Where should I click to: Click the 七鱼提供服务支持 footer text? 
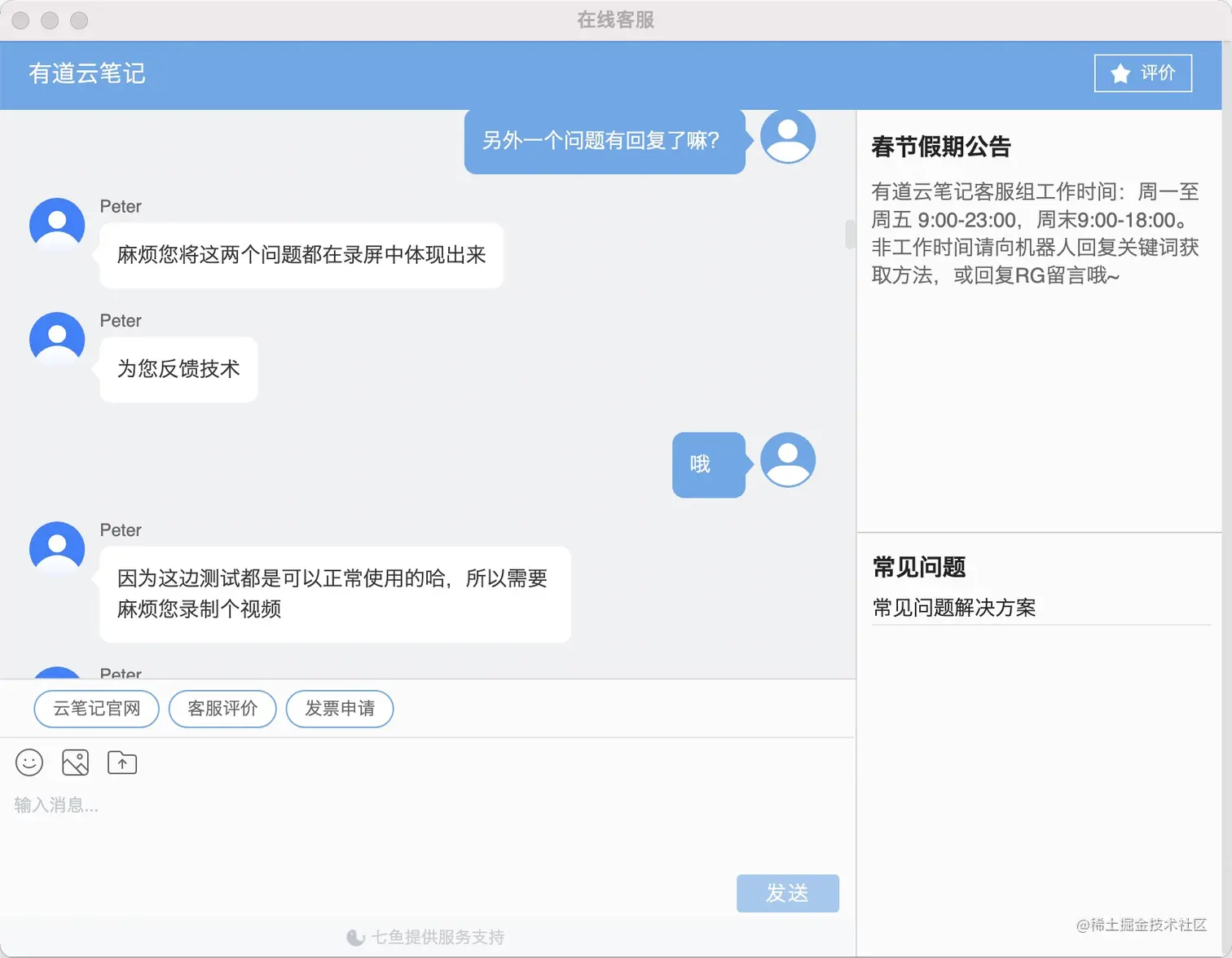click(x=438, y=937)
